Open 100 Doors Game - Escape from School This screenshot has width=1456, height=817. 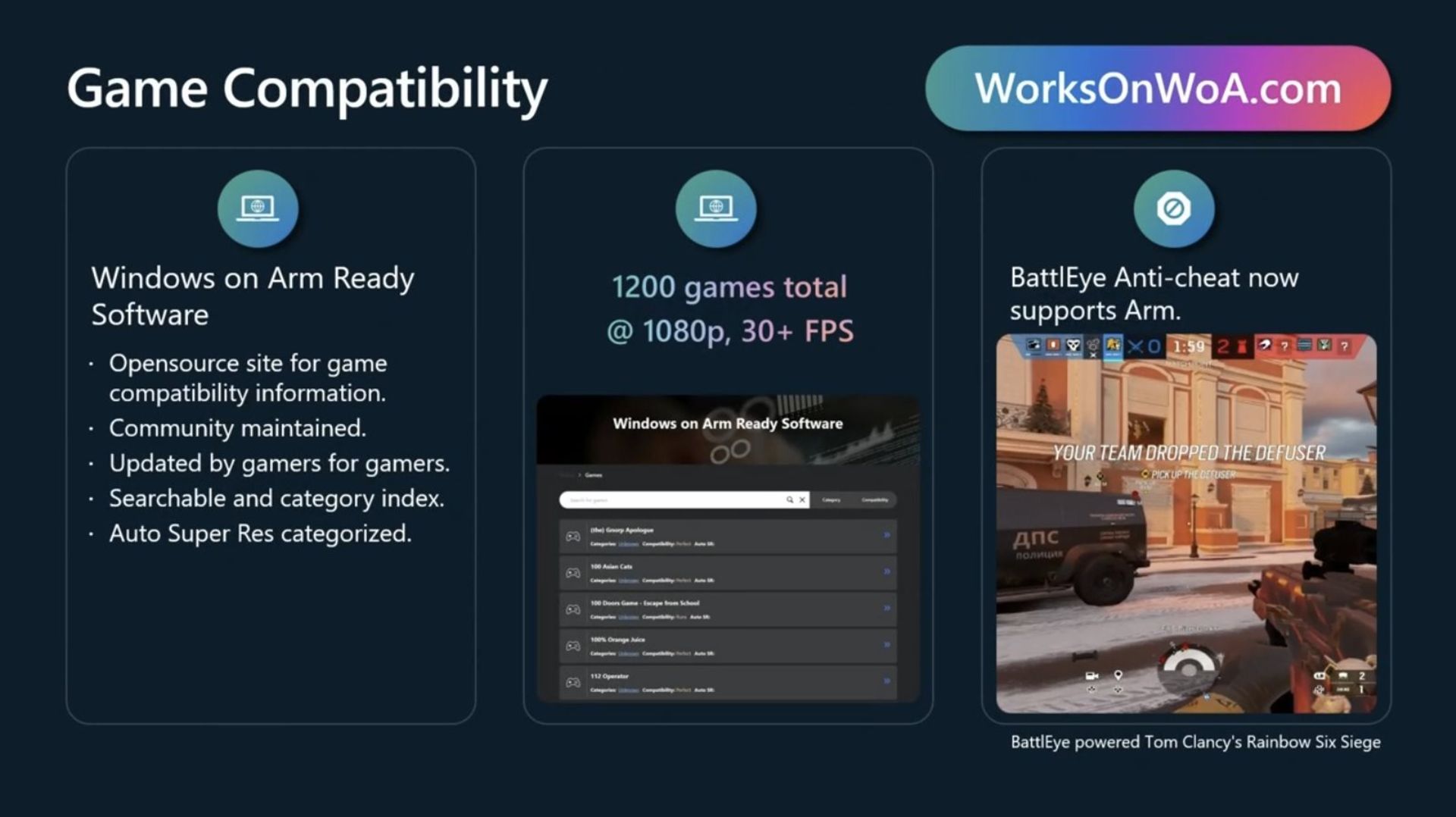(645, 603)
